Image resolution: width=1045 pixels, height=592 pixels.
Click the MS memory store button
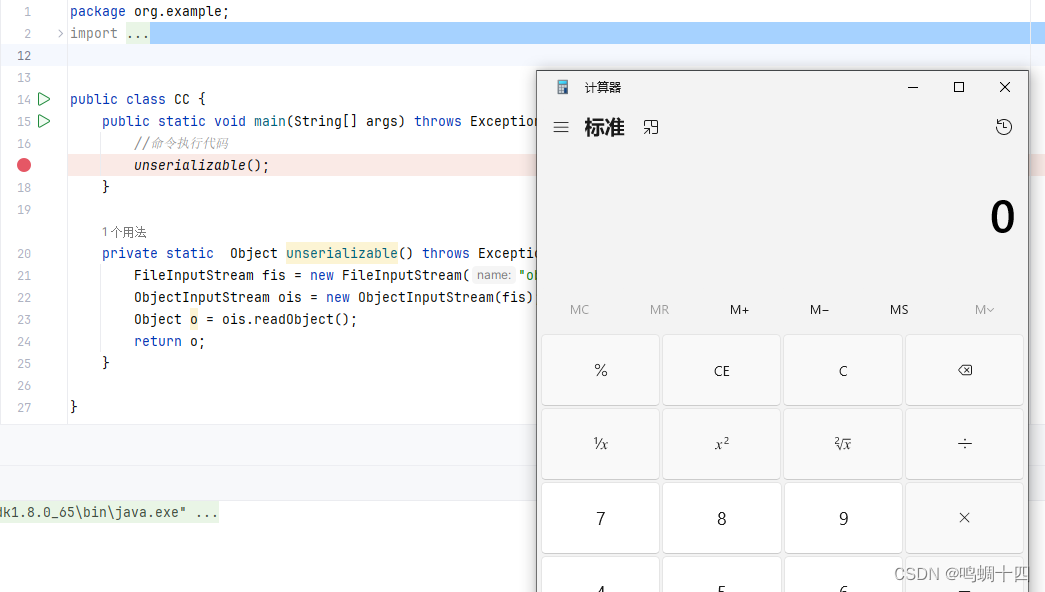click(x=899, y=309)
